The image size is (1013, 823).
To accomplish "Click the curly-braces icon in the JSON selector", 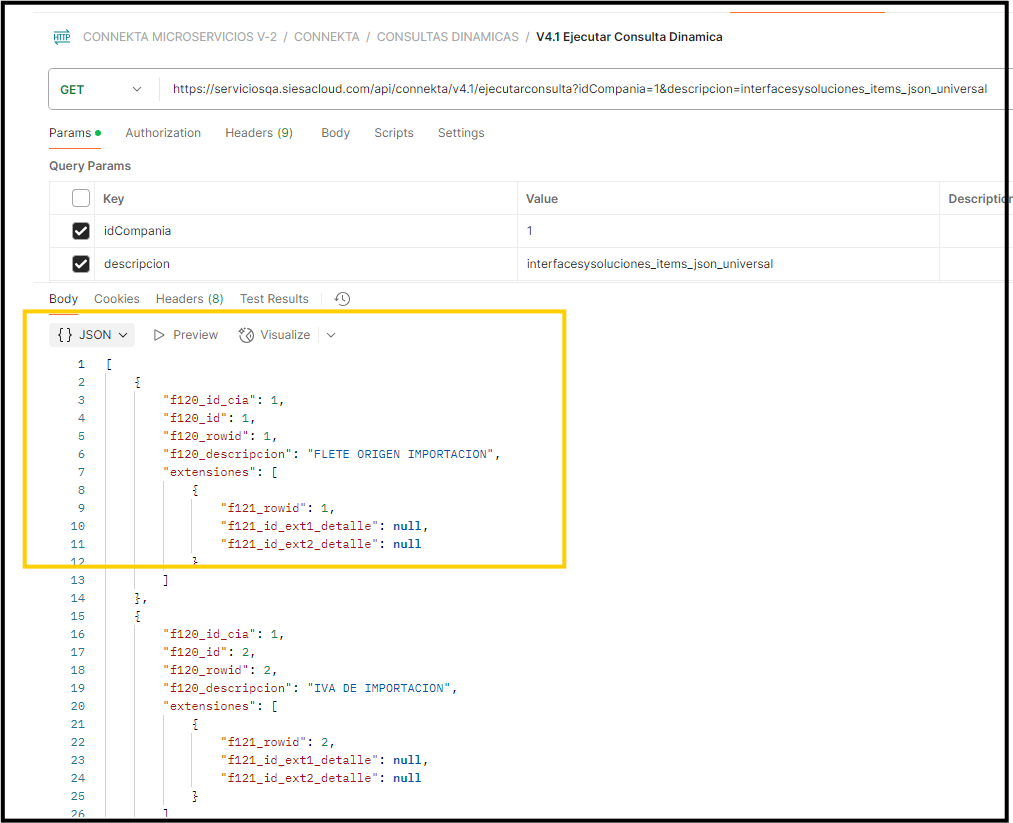I will click(65, 334).
